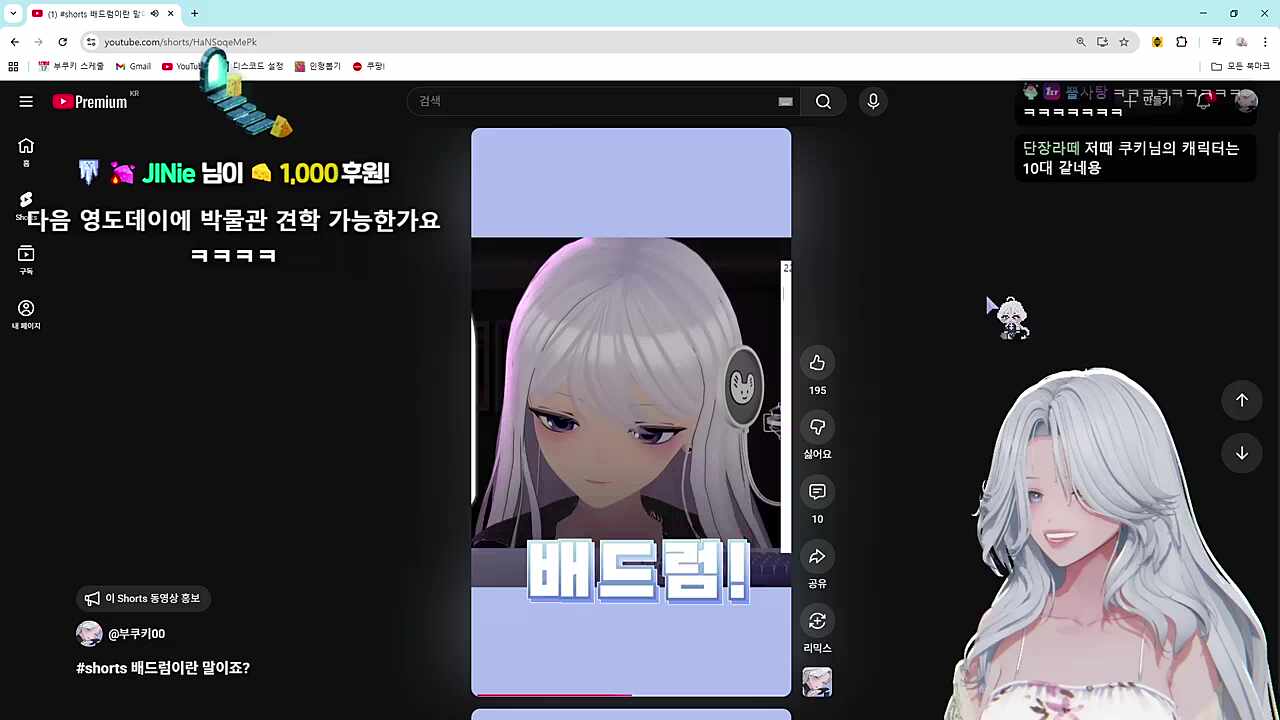Image resolution: width=1280 pixels, height=720 pixels.
Task: Click the 이 Shorts 동영상 홍보 button
Action: click(x=143, y=598)
